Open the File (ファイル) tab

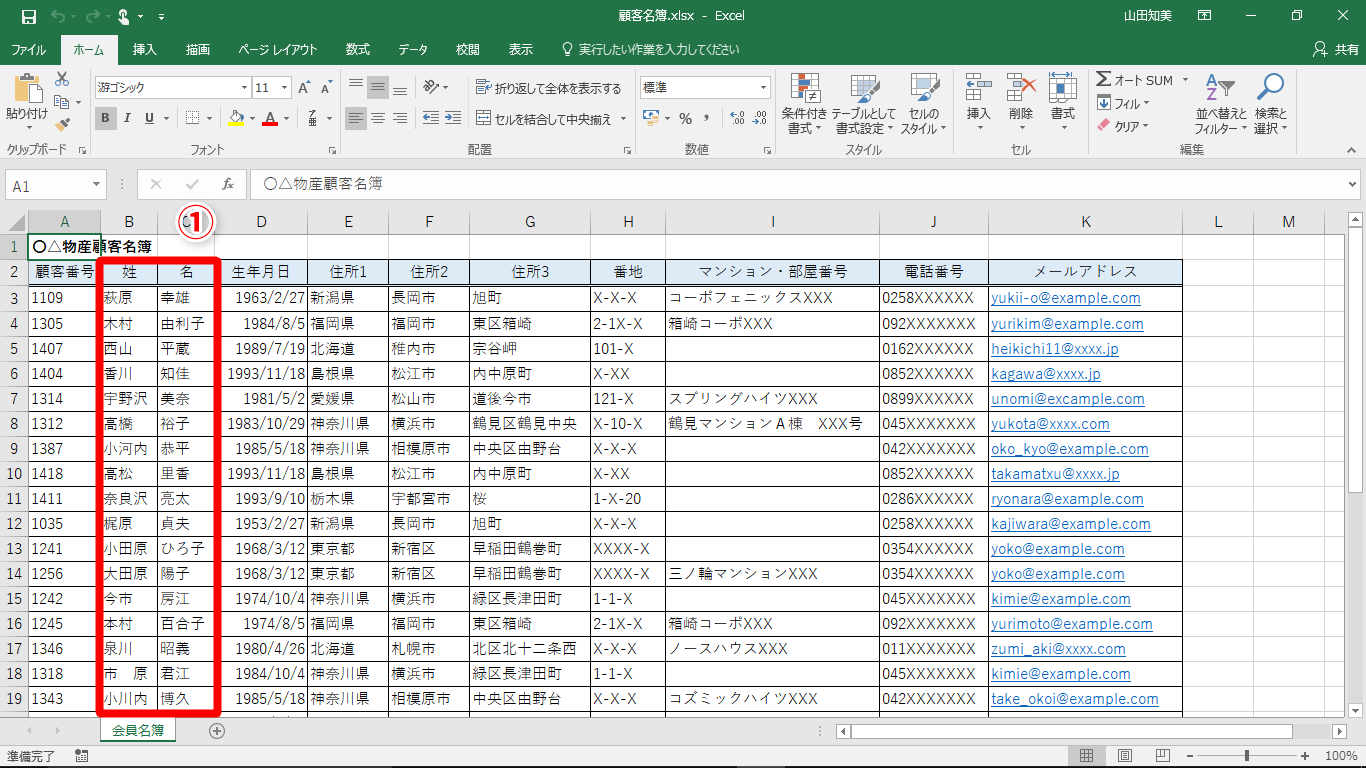pos(28,49)
